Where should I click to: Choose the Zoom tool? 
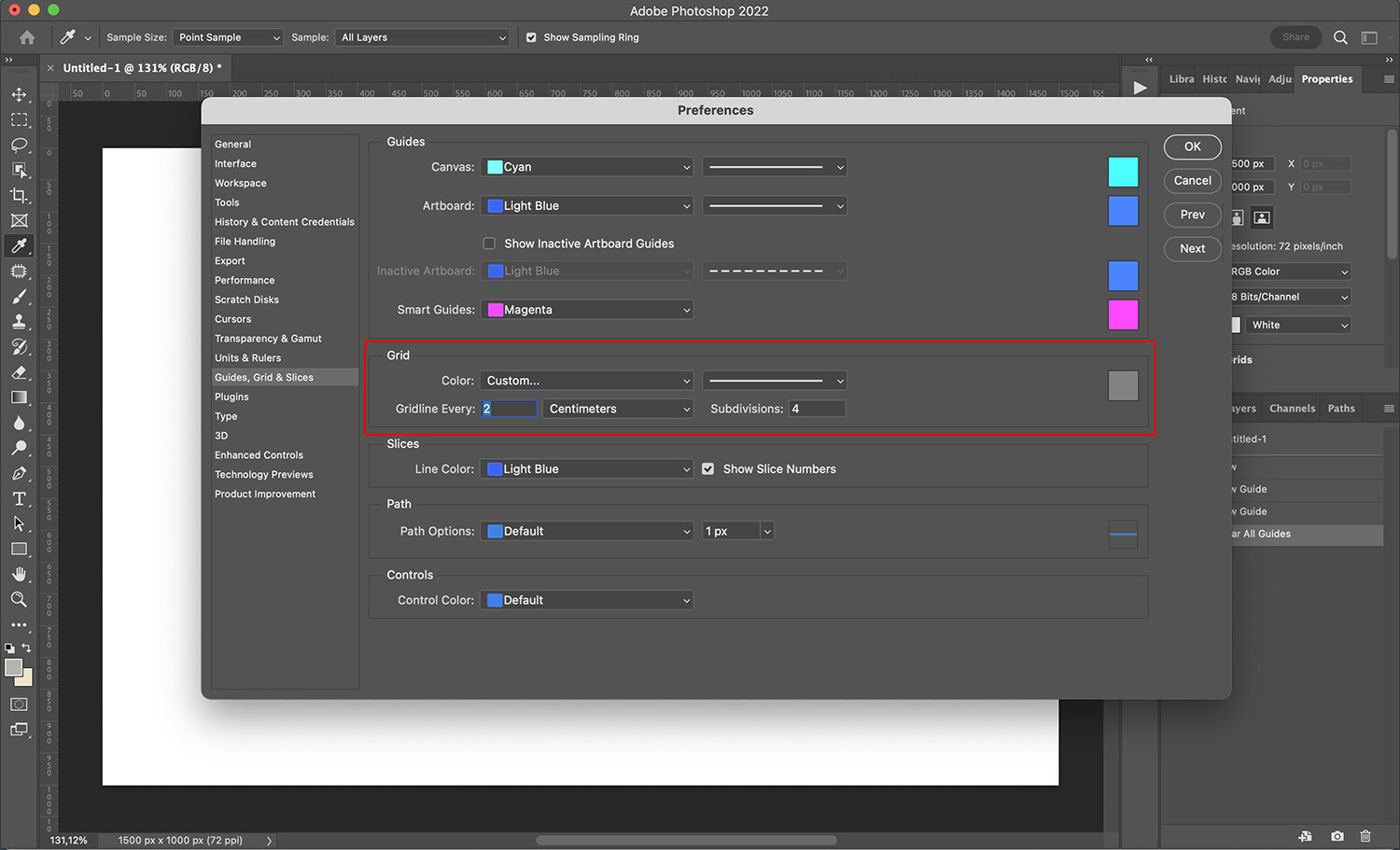tap(19, 599)
